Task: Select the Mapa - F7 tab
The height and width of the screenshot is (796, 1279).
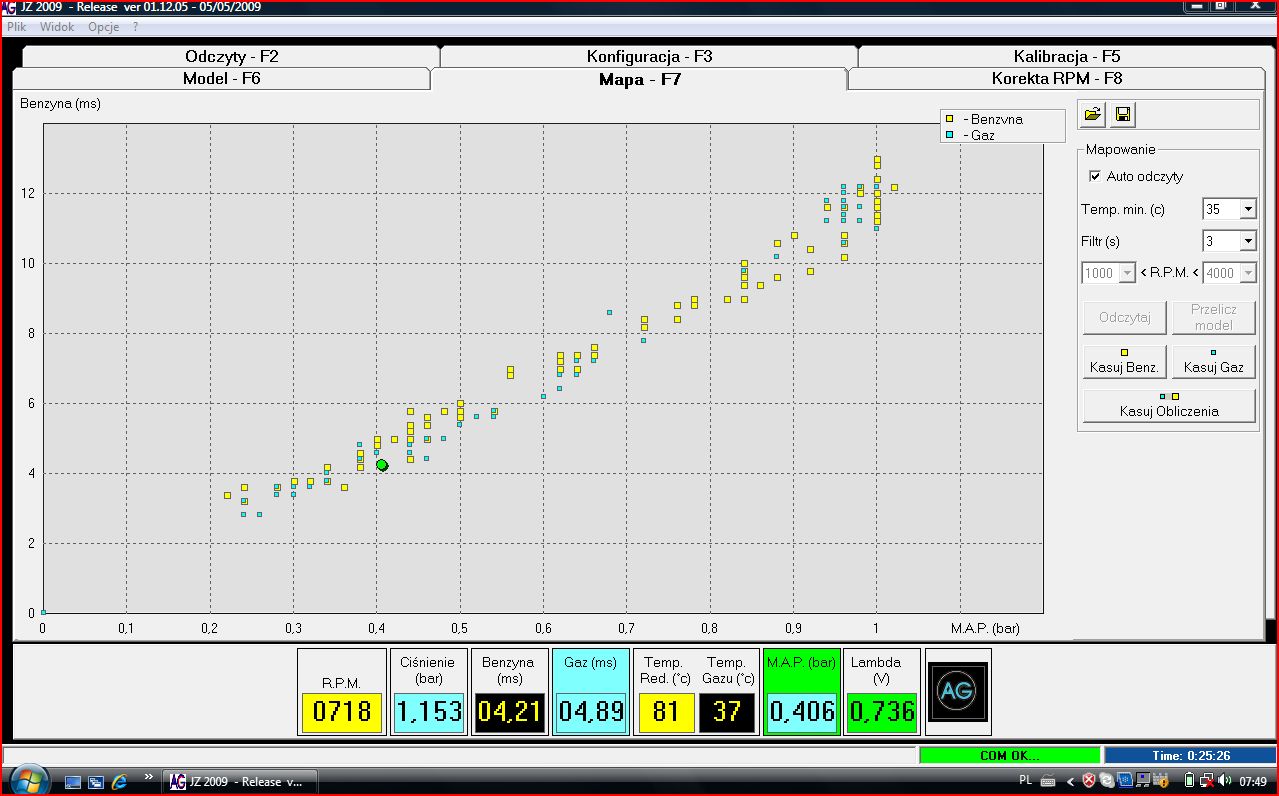Action: 639,79
